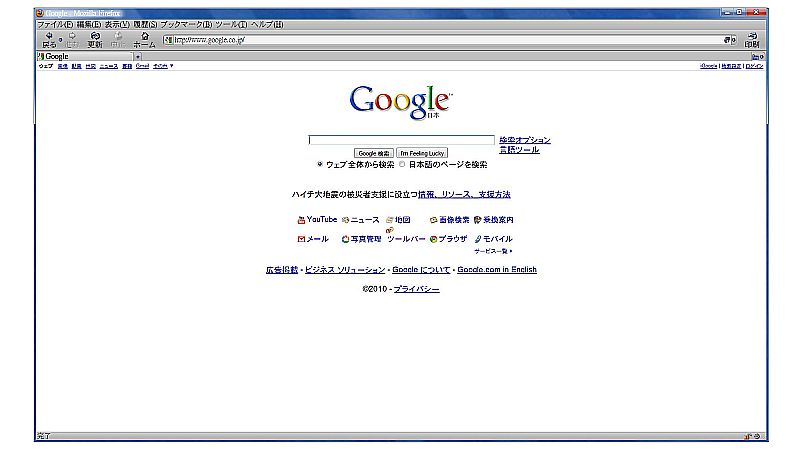
Task: Open the ログイン link at top right
Action: (754, 66)
